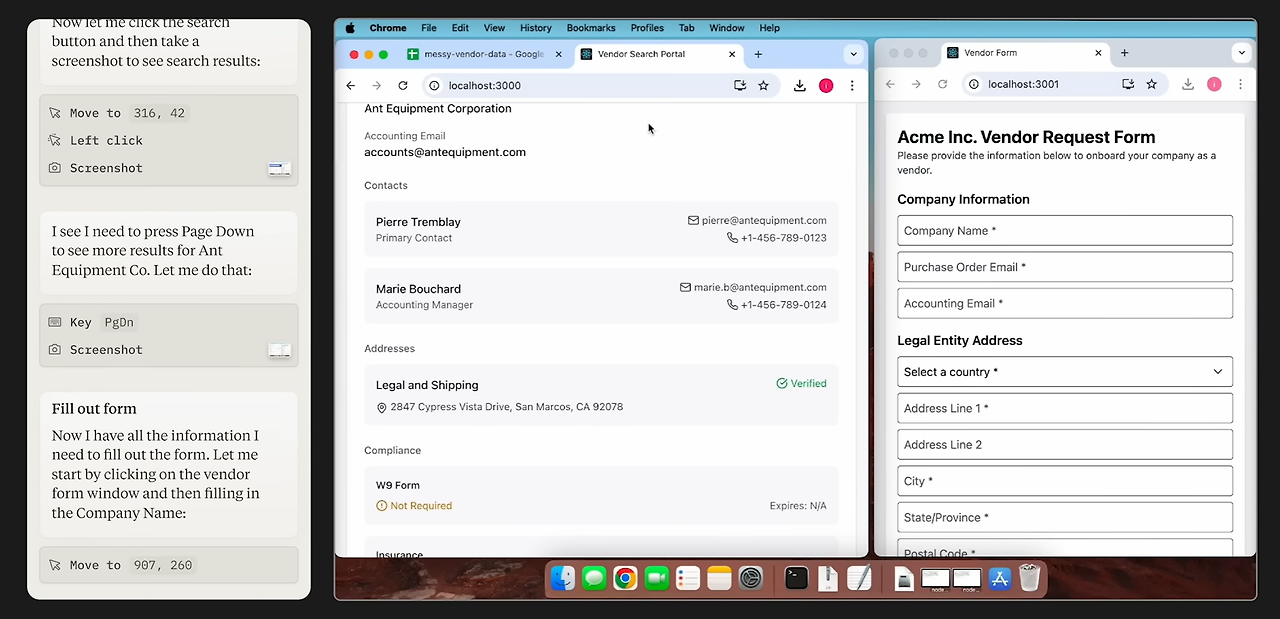Open tab search dropdown in Vendor Form window
1280x619 pixels.
point(1241,53)
